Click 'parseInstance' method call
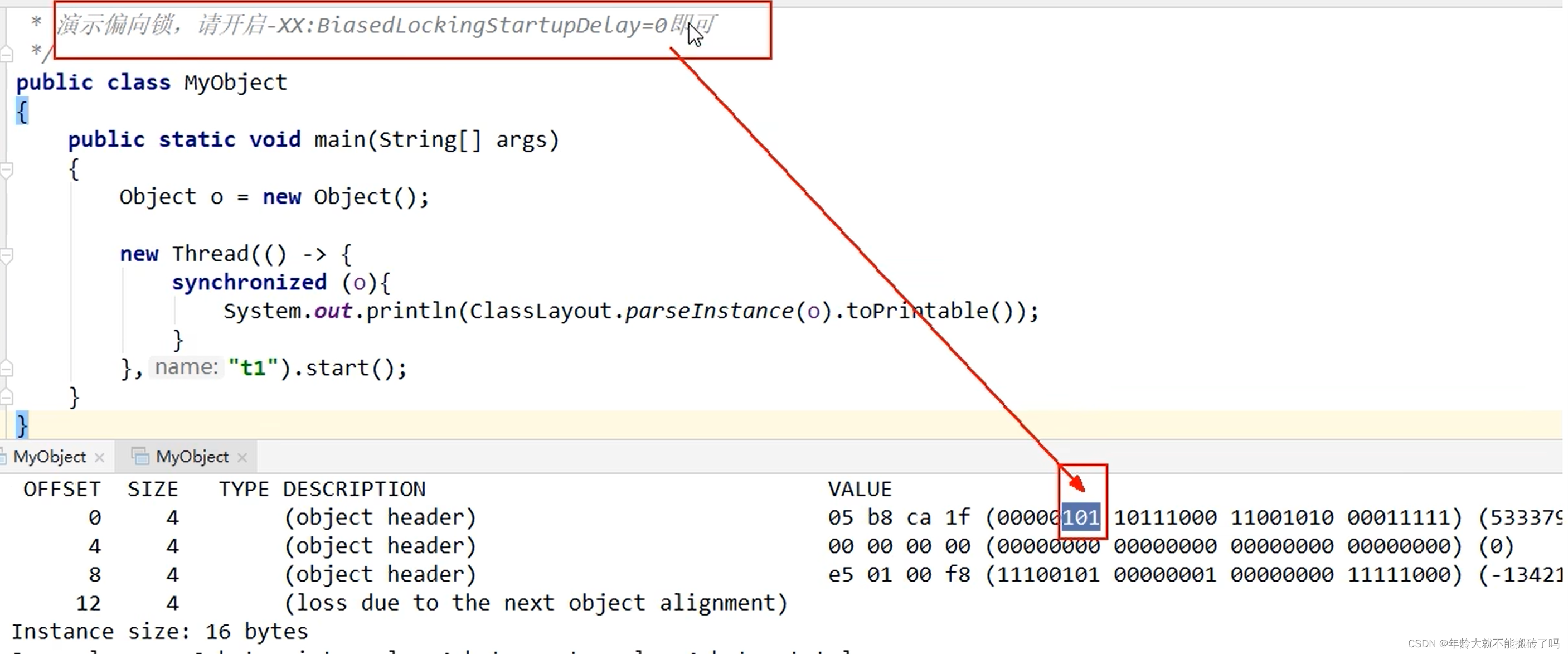This screenshot has height=654, width=1568. [710, 311]
